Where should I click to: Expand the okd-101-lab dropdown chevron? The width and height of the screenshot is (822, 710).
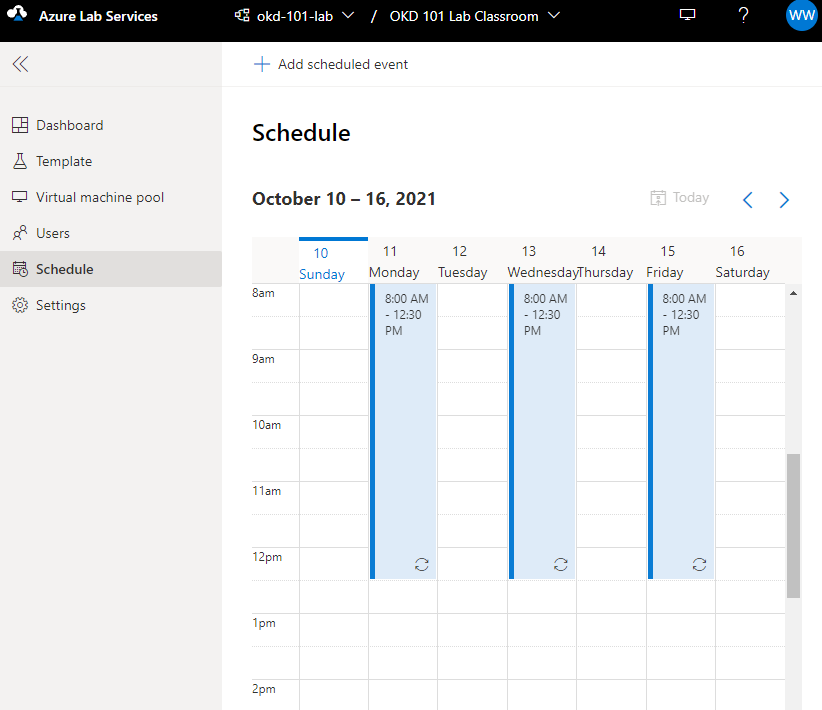(348, 16)
